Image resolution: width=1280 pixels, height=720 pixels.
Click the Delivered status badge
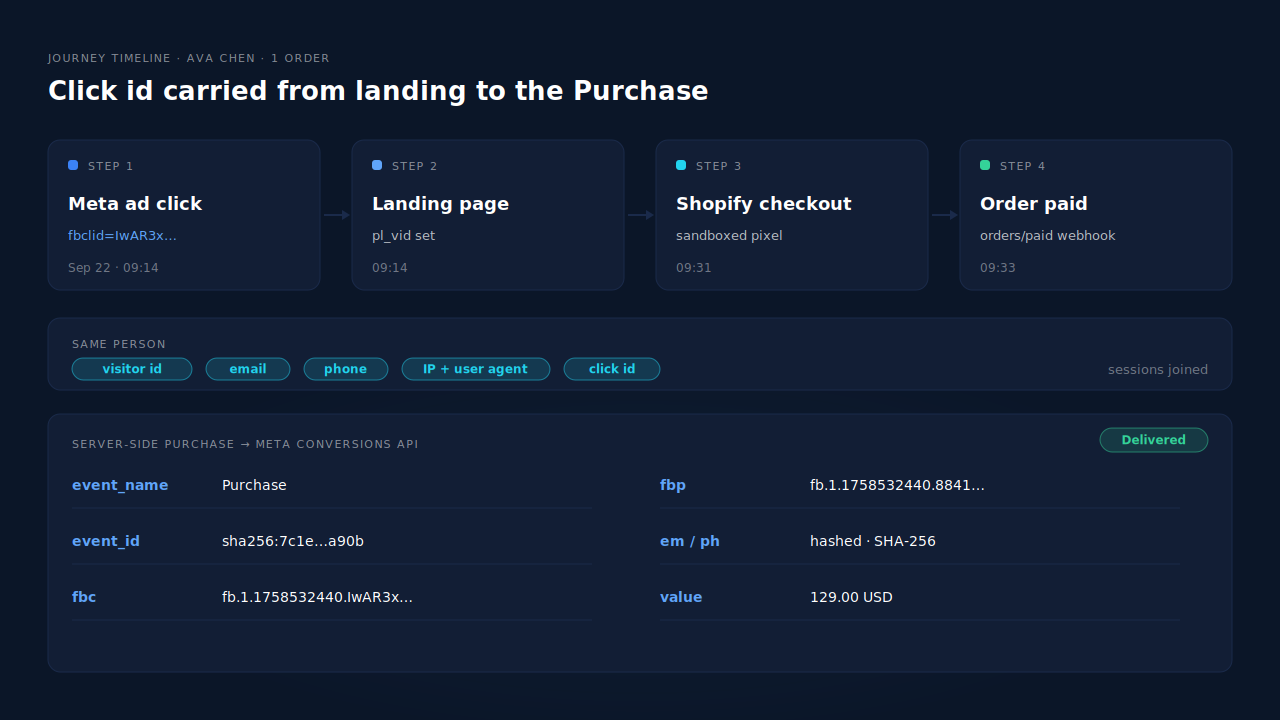(1154, 440)
